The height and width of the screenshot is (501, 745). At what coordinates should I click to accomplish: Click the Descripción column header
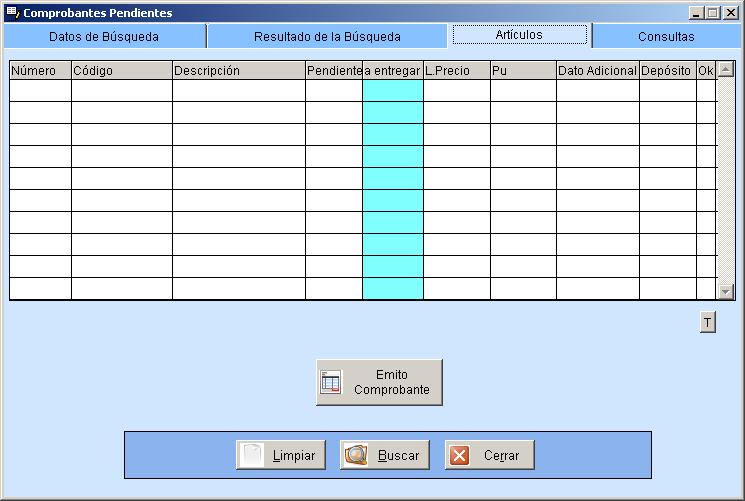click(238, 71)
